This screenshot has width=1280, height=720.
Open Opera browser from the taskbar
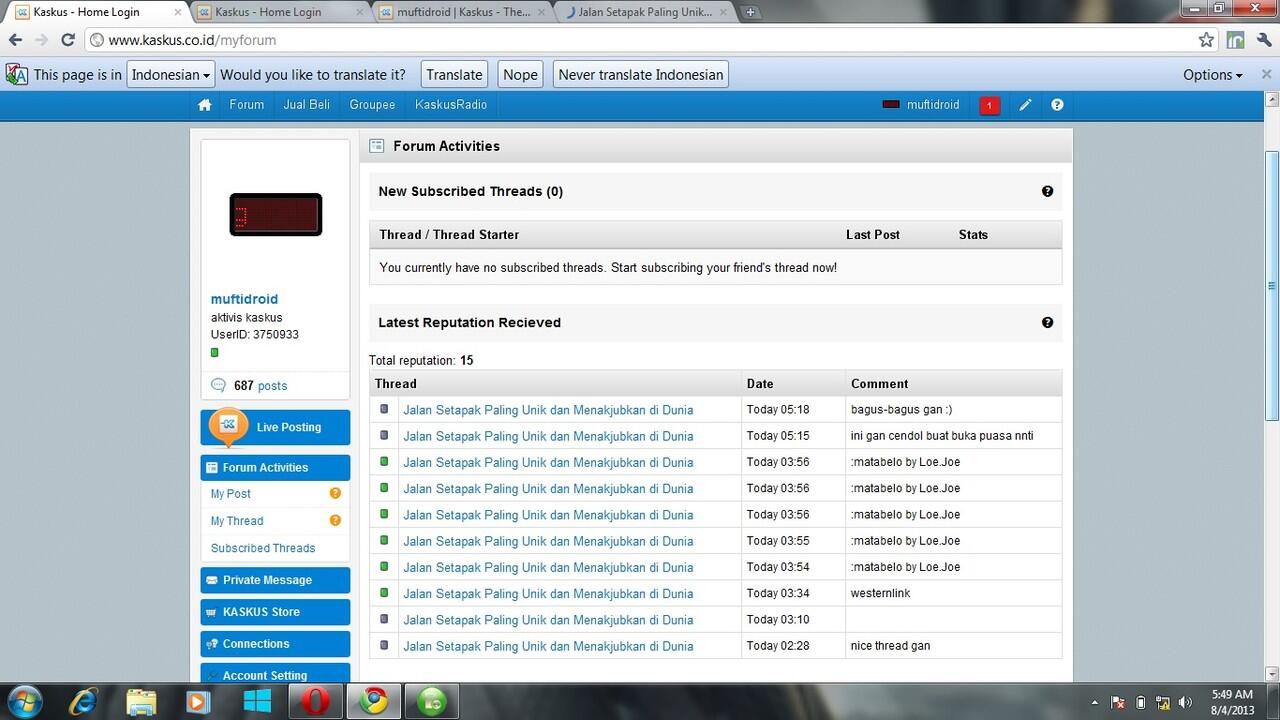point(315,701)
